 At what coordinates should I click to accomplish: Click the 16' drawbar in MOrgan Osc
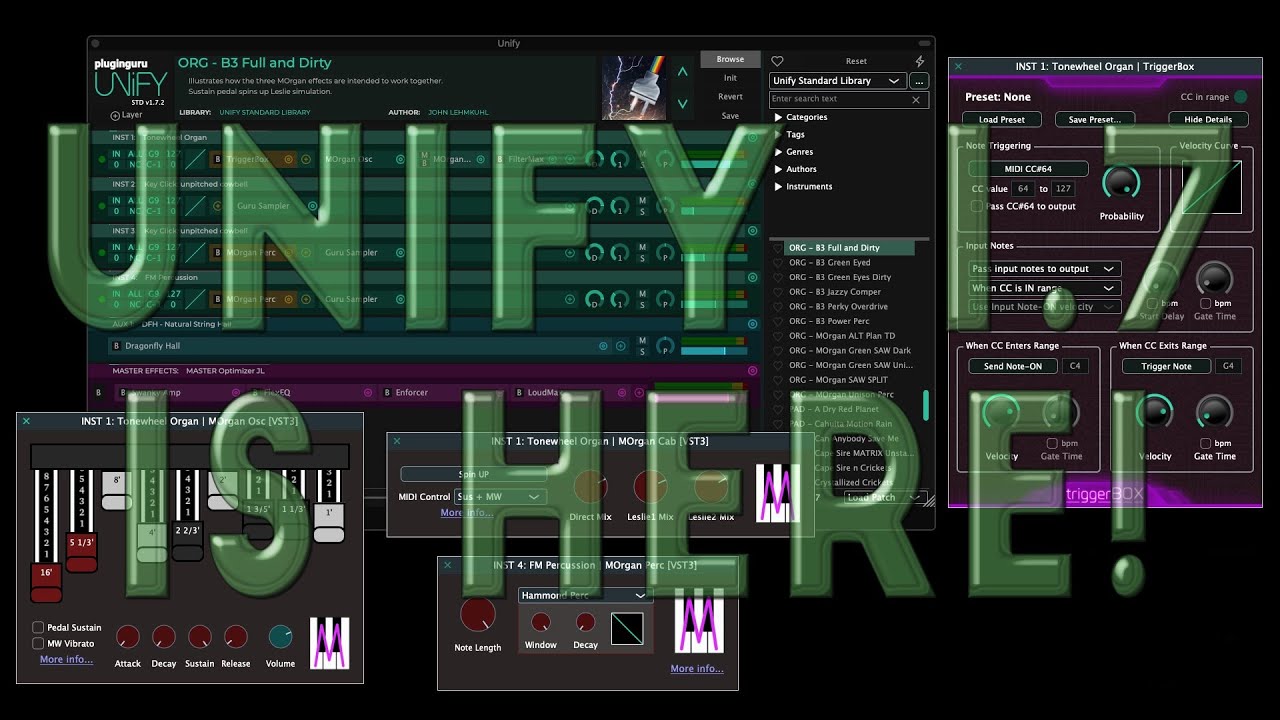point(46,582)
